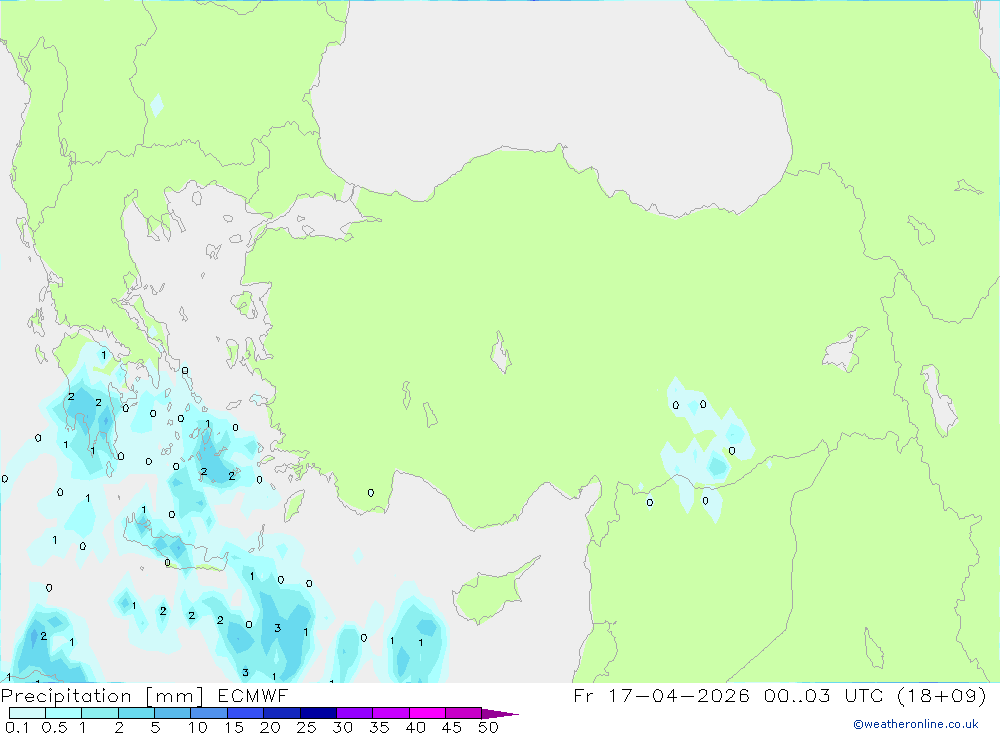The width and height of the screenshot is (1000, 733).
Task: Click the legend scale label '40'
Action: [415, 727]
